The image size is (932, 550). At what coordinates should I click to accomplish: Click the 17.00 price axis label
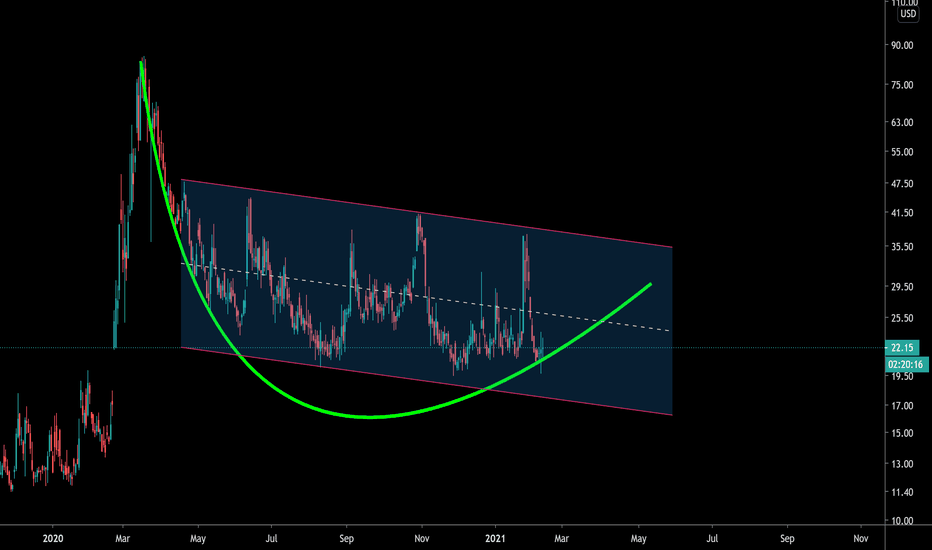pos(902,406)
